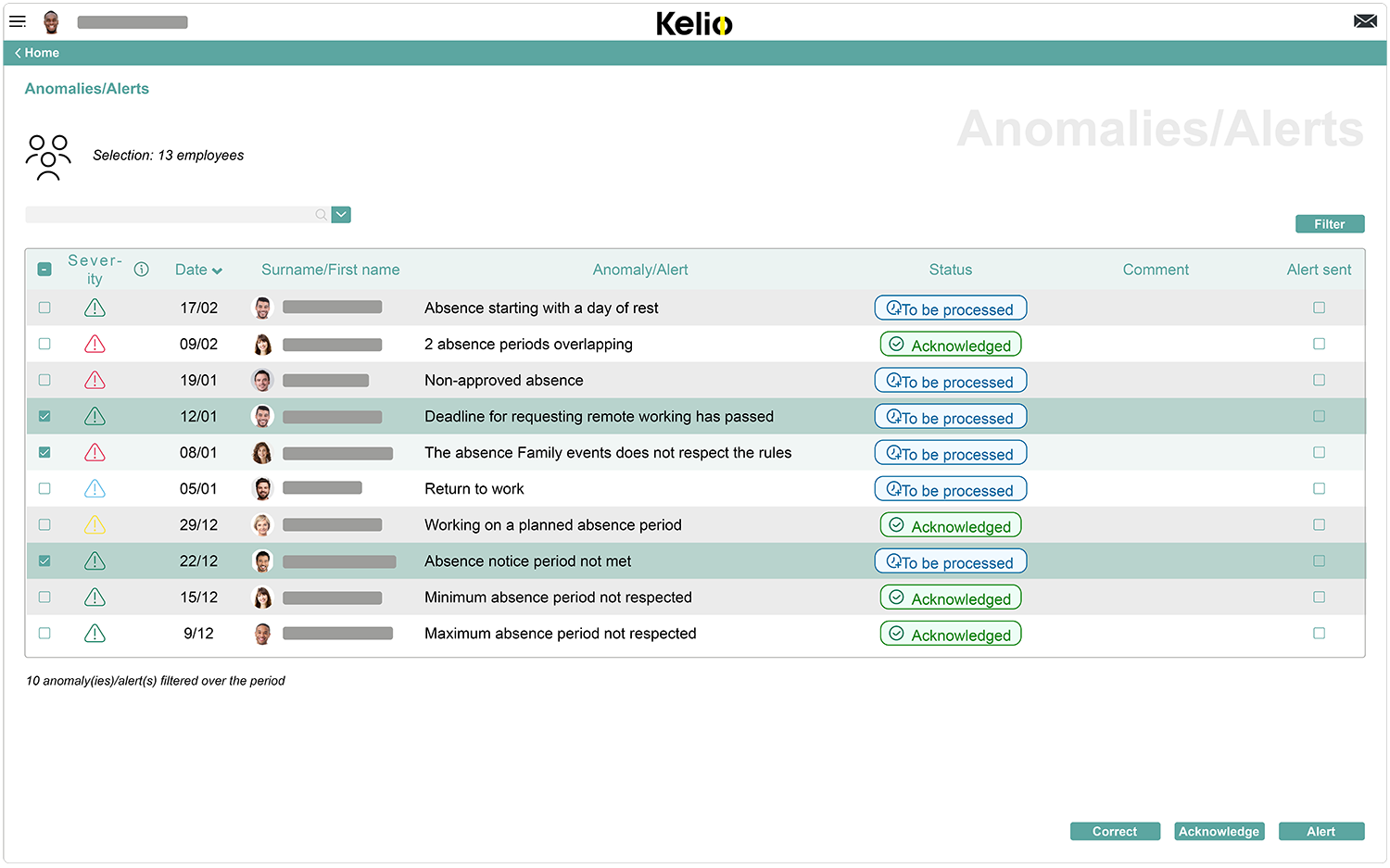Open the hamburger menu
The height and width of the screenshot is (868, 1390).
pyautogui.click(x=18, y=21)
